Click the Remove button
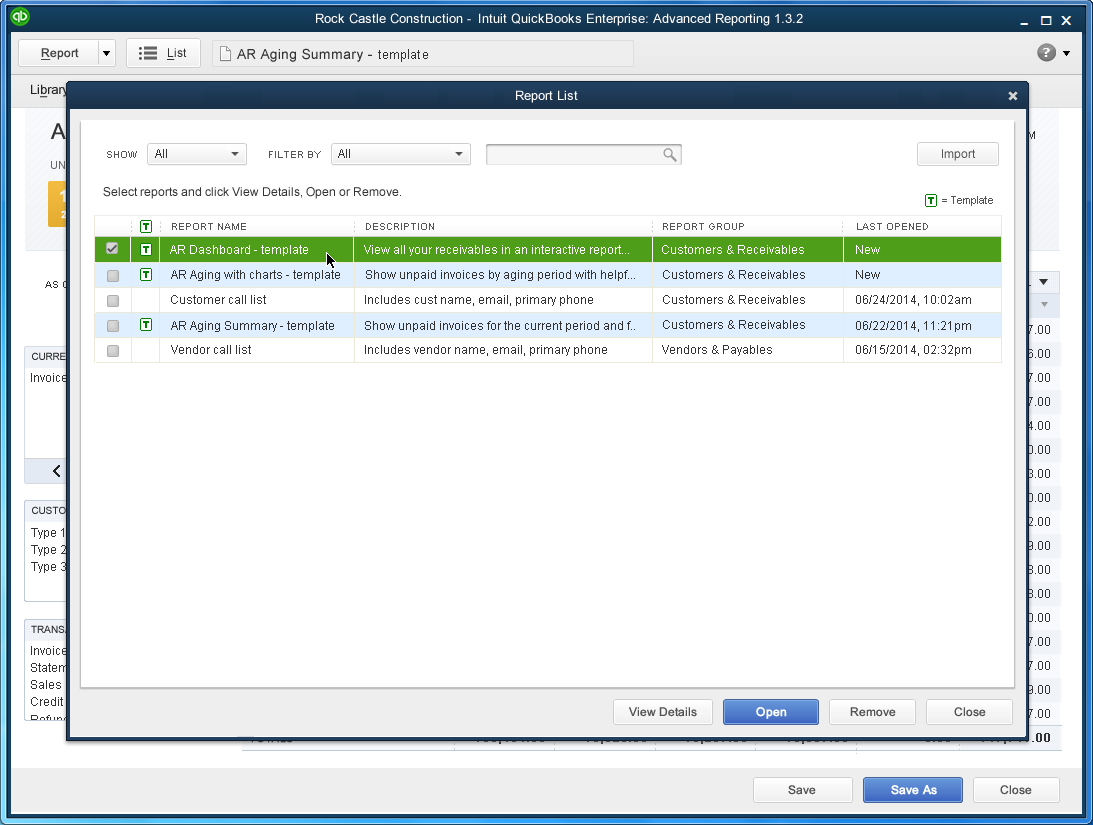The width and height of the screenshot is (1093, 825). [x=872, y=711]
